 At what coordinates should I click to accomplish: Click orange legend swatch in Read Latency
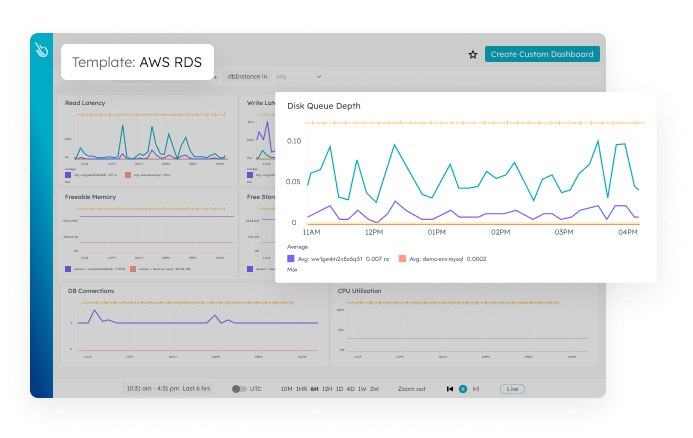(128, 175)
